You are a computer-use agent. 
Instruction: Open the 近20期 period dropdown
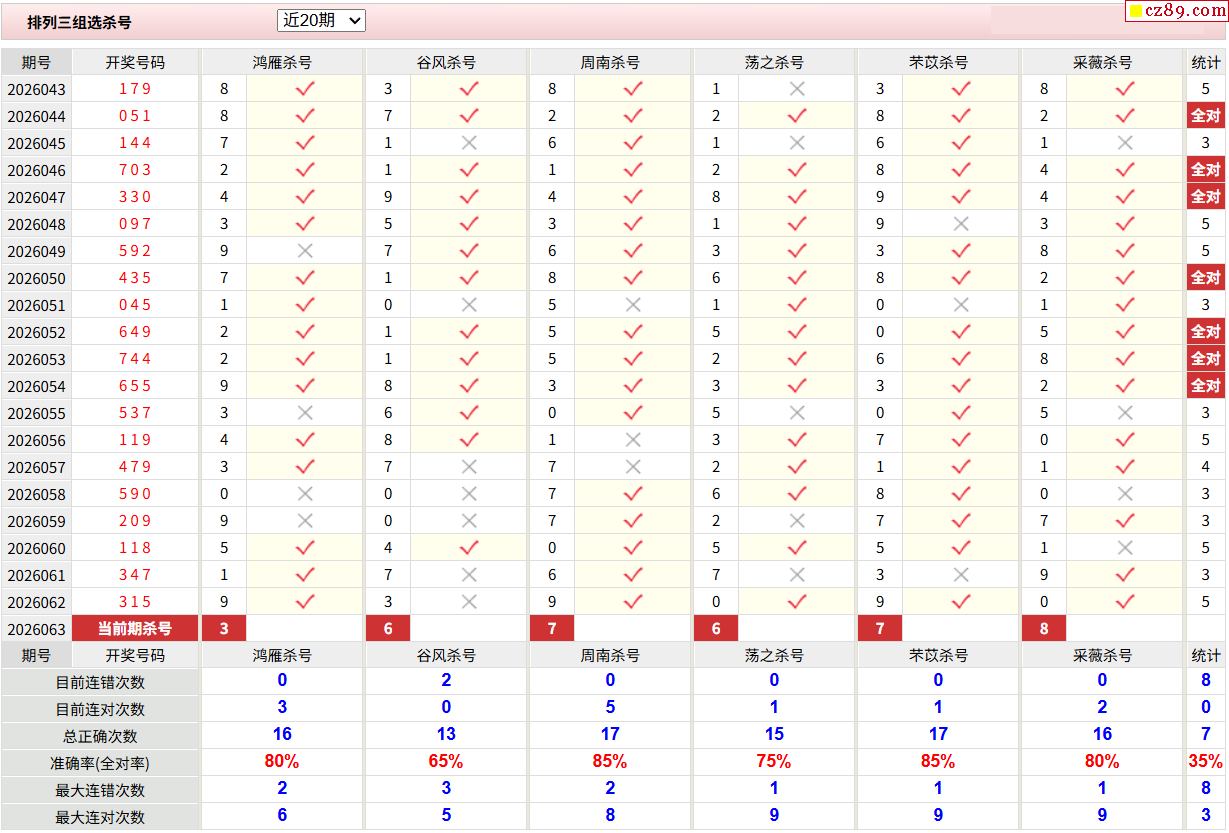[x=321, y=20]
